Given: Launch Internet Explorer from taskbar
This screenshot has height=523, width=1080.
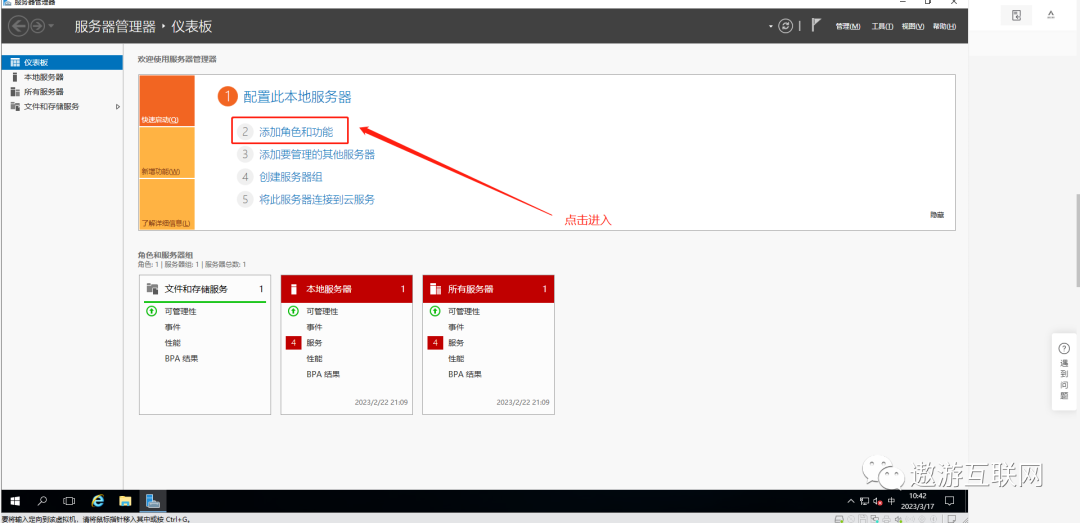Looking at the screenshot, I should [x=98, y=501].
